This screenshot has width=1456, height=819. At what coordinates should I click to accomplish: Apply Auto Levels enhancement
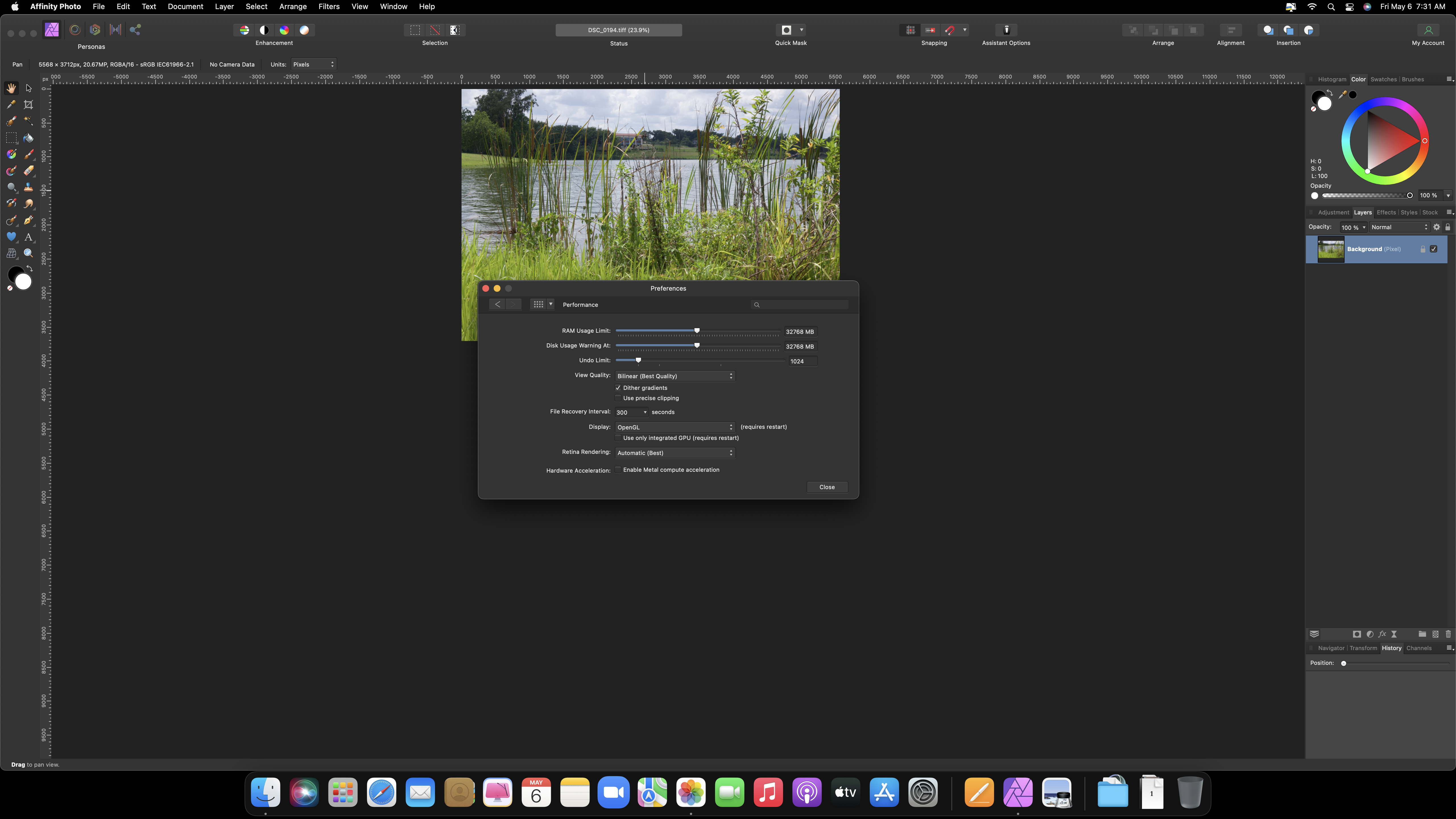[244, 30]
